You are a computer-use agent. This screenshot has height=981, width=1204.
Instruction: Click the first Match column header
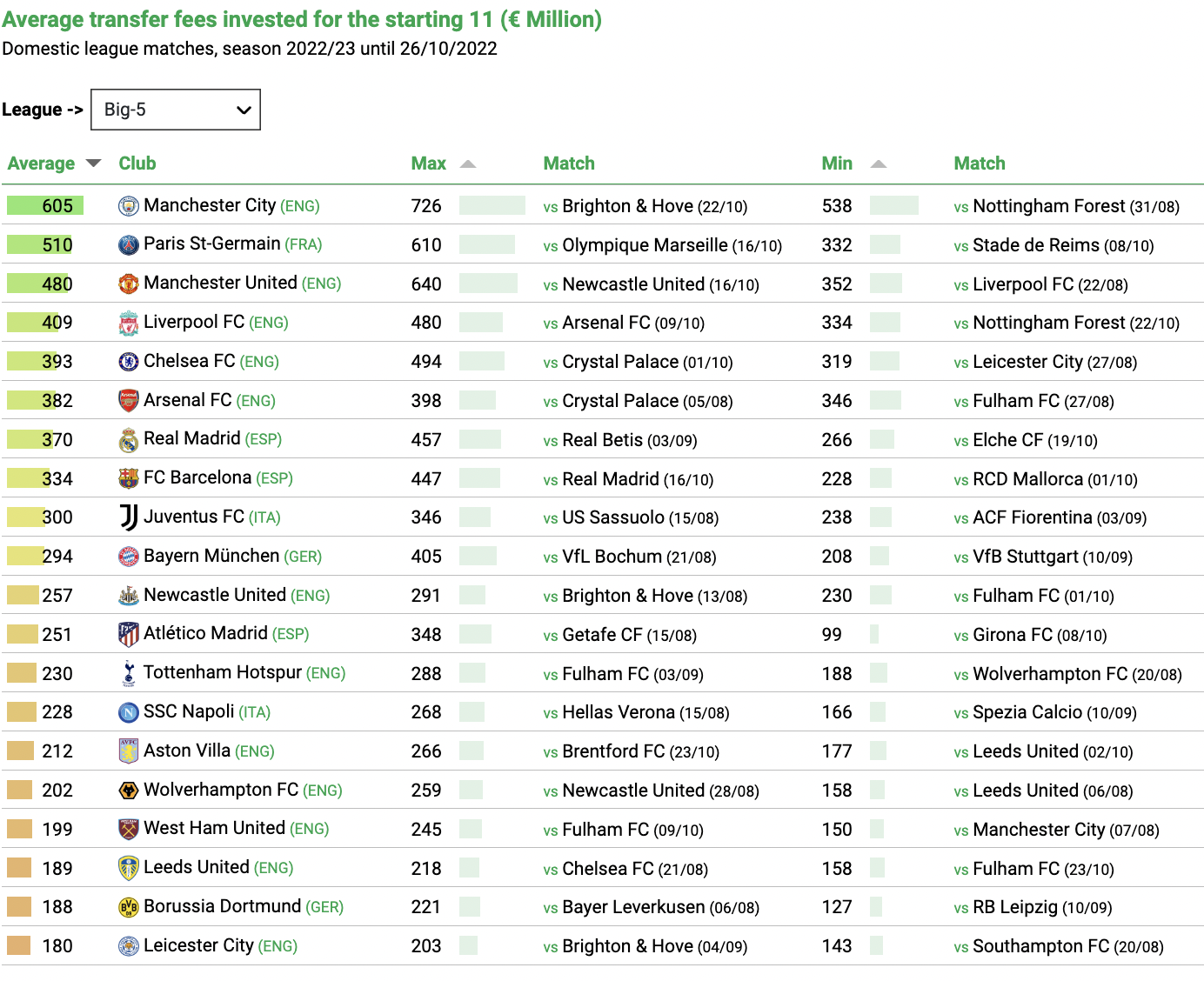point(569,163)
